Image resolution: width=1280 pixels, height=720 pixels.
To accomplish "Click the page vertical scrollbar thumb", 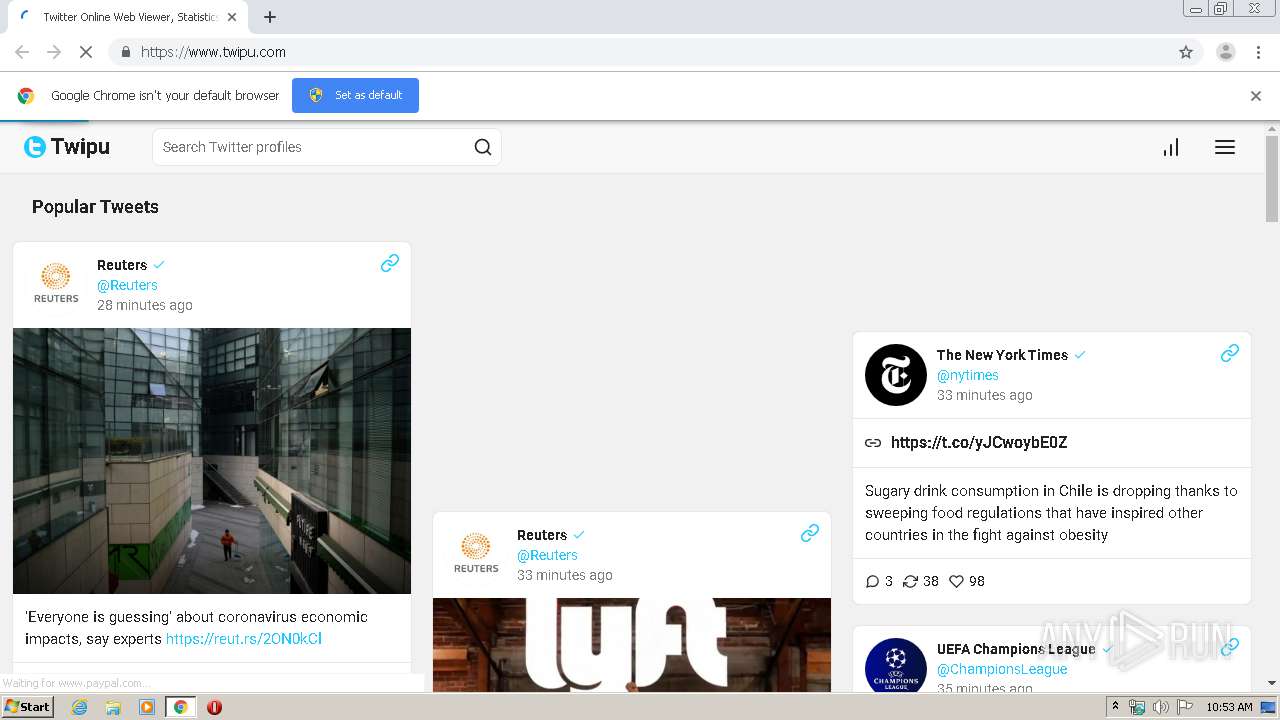I will (x=1272, y=179).
